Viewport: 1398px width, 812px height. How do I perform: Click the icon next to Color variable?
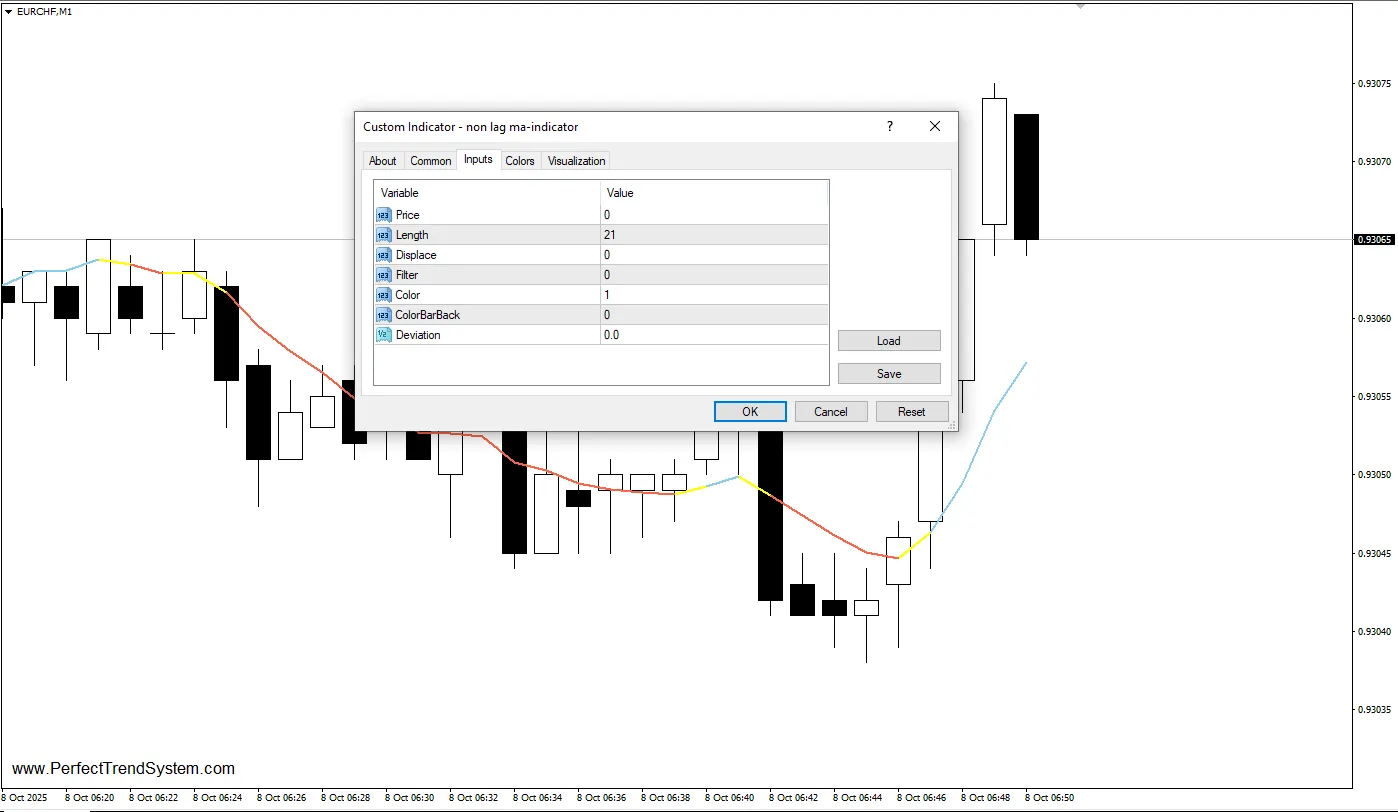coord(384,295)
